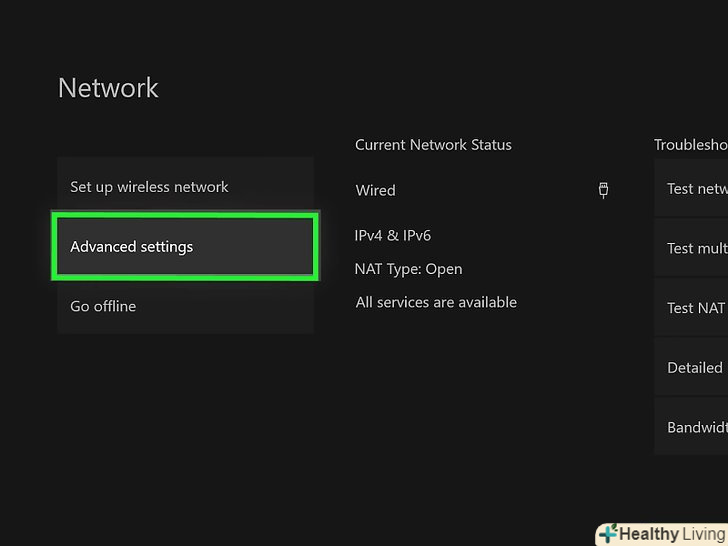Click the Network page title
Viewport: 728px width, 546px height.
click(108, 88)
